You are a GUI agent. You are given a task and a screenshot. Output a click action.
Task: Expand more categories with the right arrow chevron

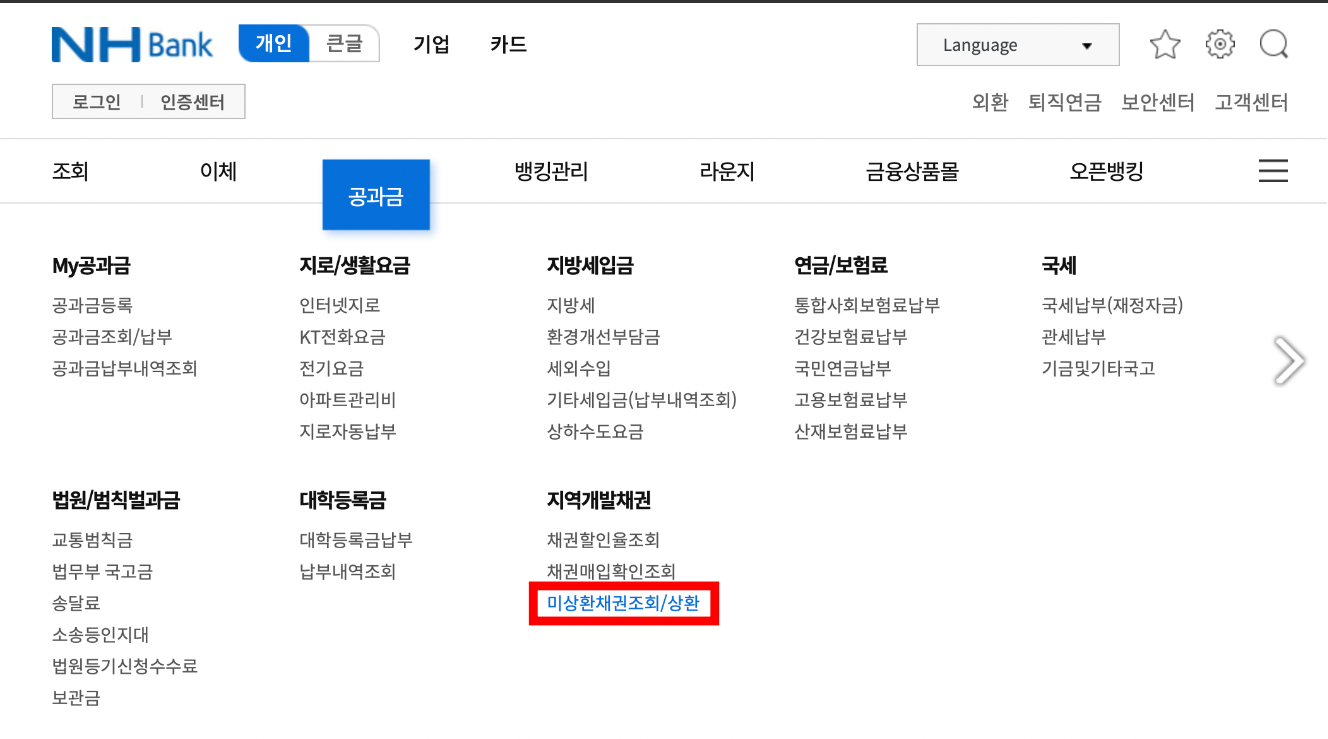tap(1290, 360)
